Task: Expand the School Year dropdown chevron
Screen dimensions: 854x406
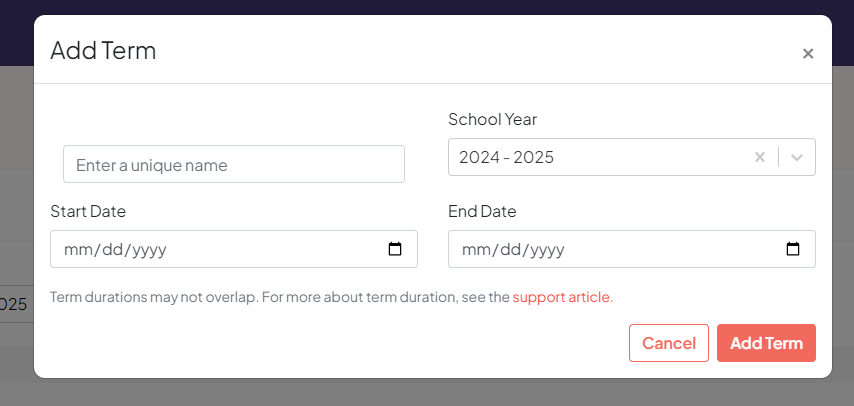Action: click(x=797, y=157)
